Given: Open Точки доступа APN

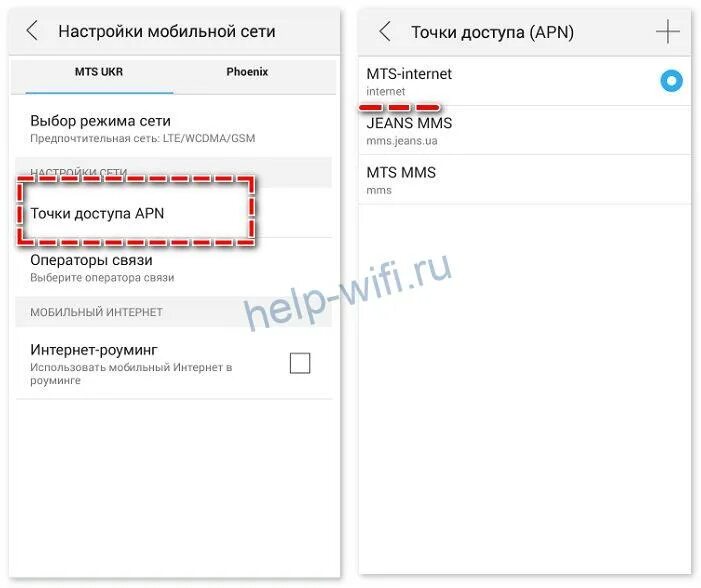Looking at the screenshot, I should (x=174, y=213).
